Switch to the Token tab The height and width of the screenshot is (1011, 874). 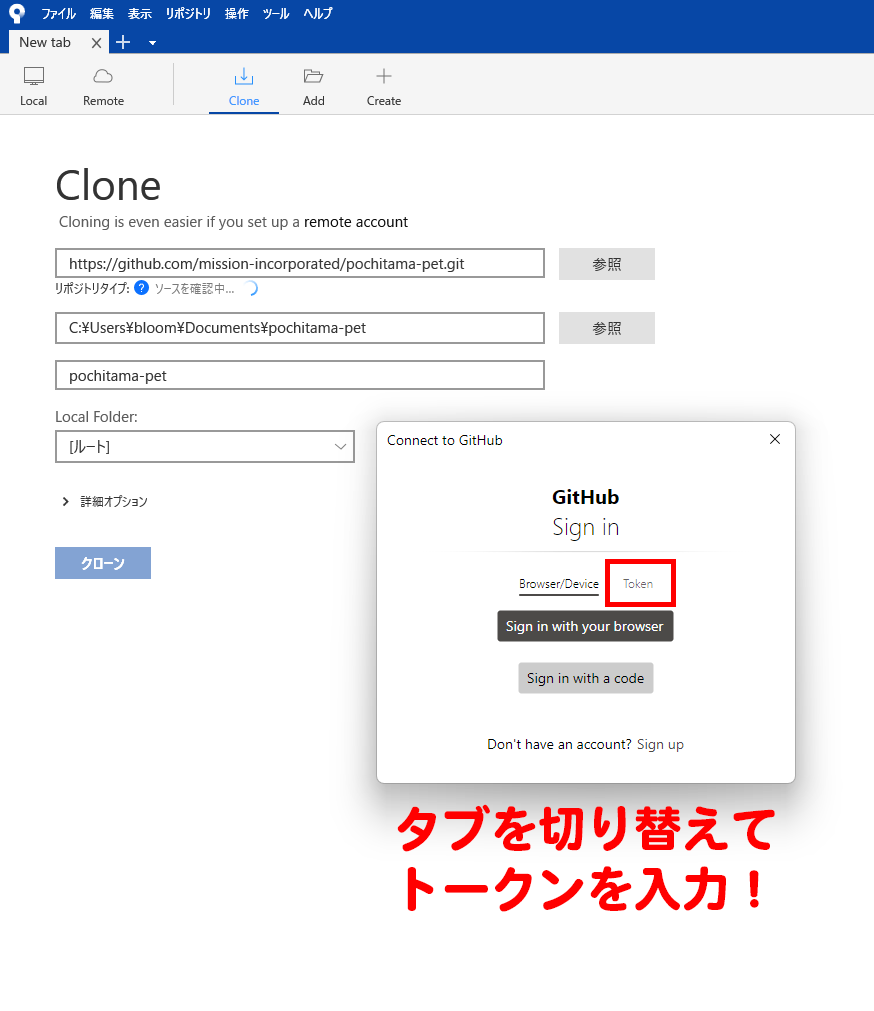point(638,584)
